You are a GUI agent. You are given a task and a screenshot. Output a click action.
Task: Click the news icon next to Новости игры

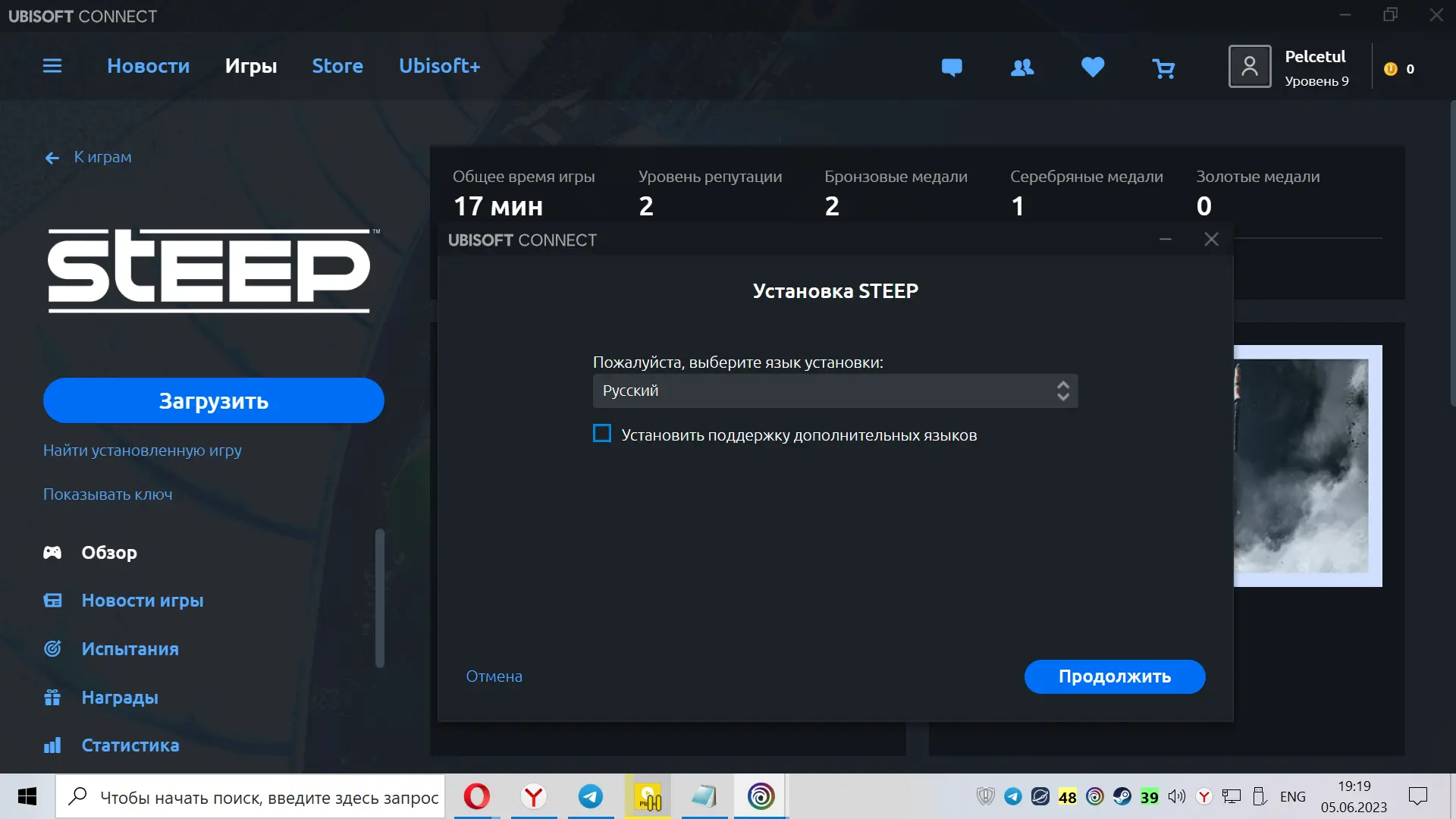pyautogui.click(x=52, y=601)
